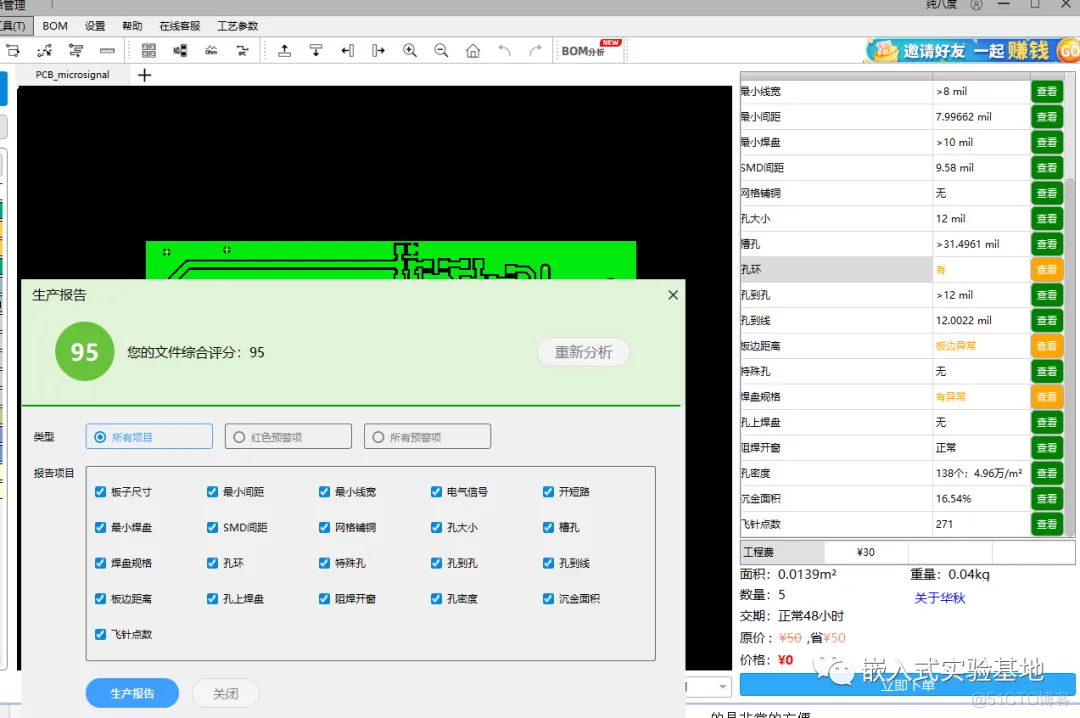Click the layer alignment tool icon
Image resolution: width=1080 pixels, height=718 pixels.
[x=76, y=50]
